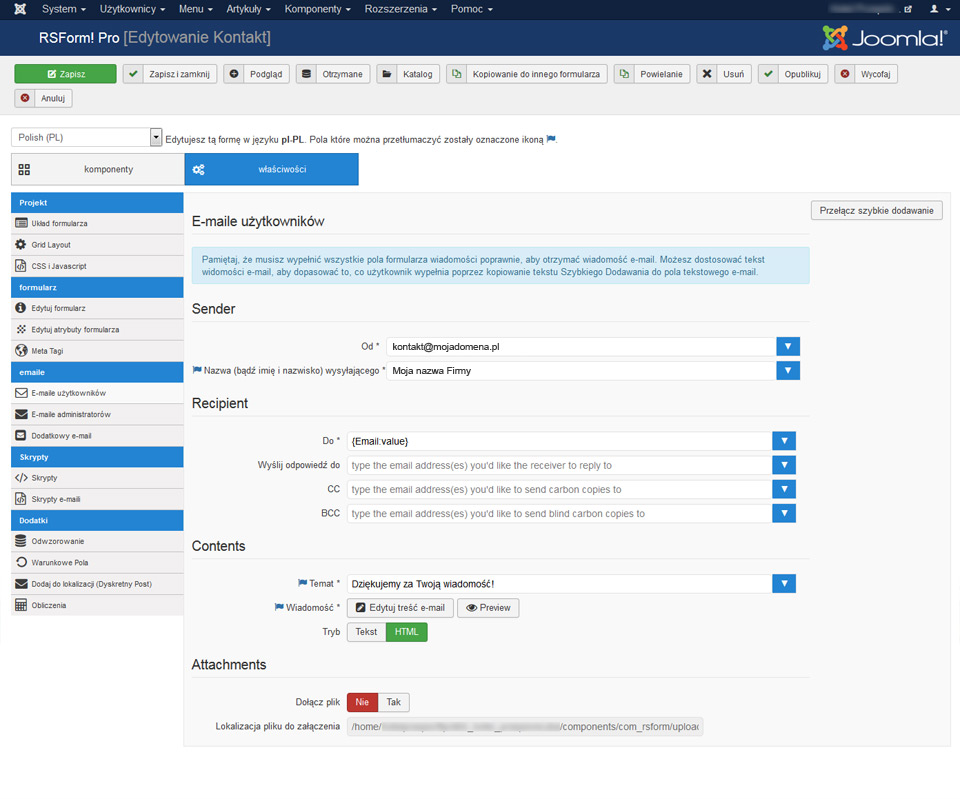This screenshot has height=799, width=960.
Task: Click the green Zapisz button
Action: point(66,74)
